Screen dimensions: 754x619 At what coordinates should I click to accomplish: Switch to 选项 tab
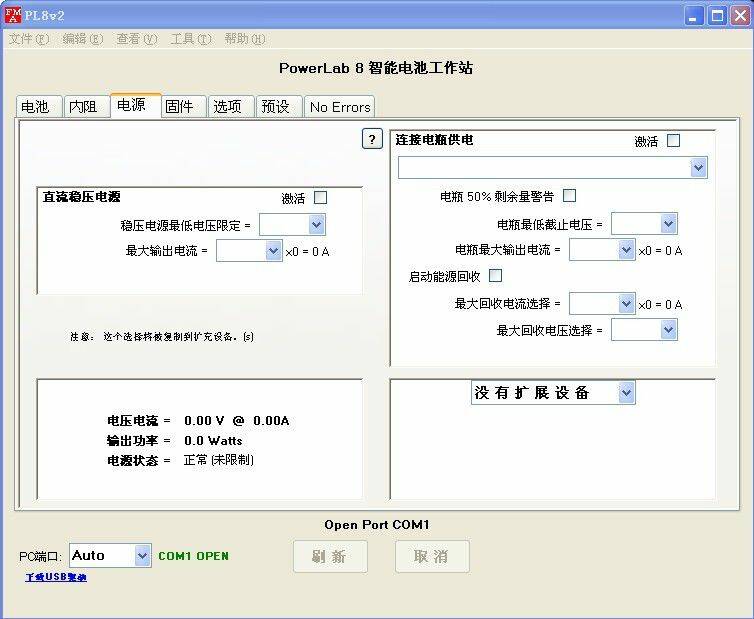pyautogui.click(x=231, y=106)
